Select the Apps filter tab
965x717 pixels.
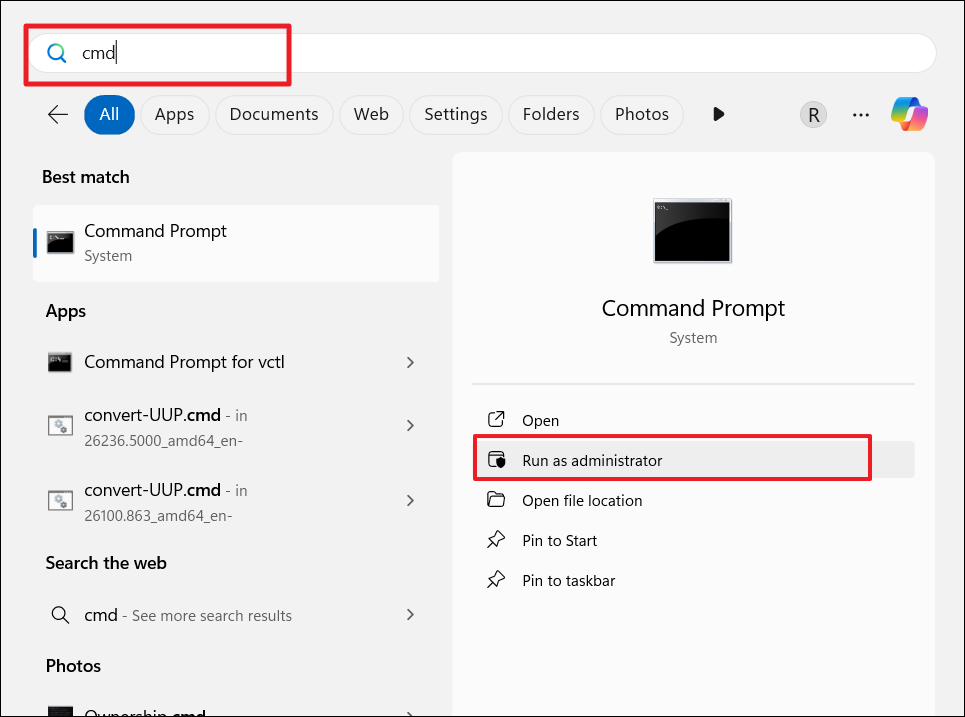click(174, 115)
